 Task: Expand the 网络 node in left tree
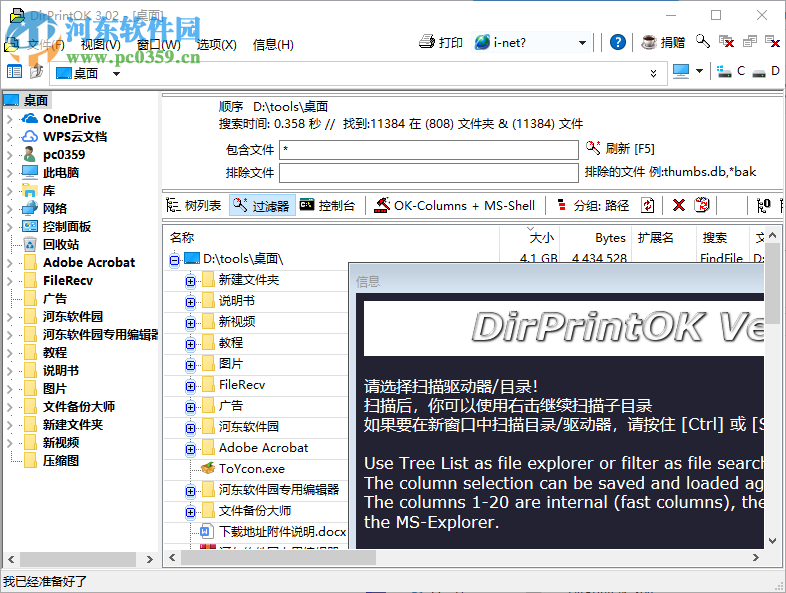10,209
